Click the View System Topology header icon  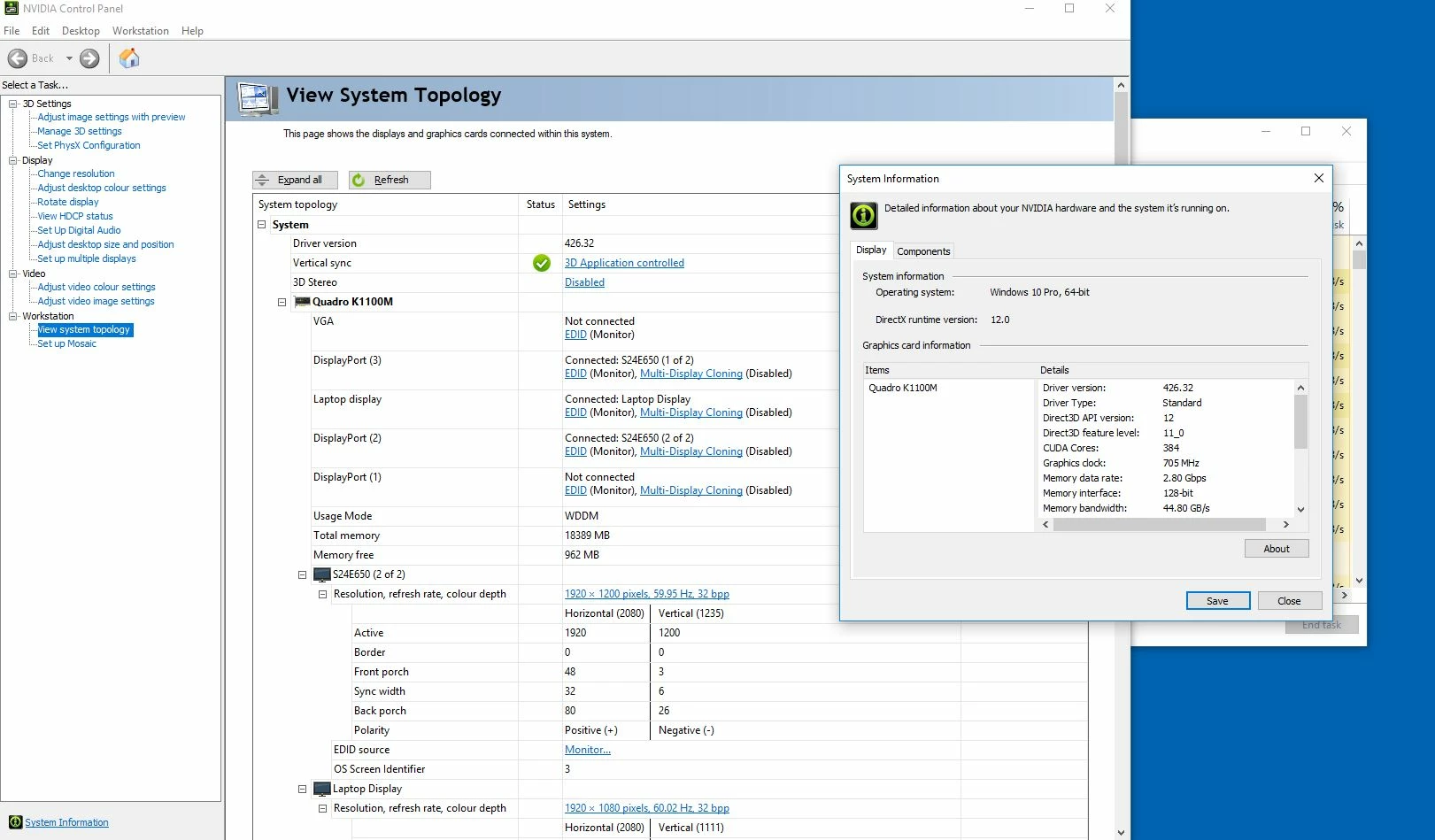tap(258, 99)
